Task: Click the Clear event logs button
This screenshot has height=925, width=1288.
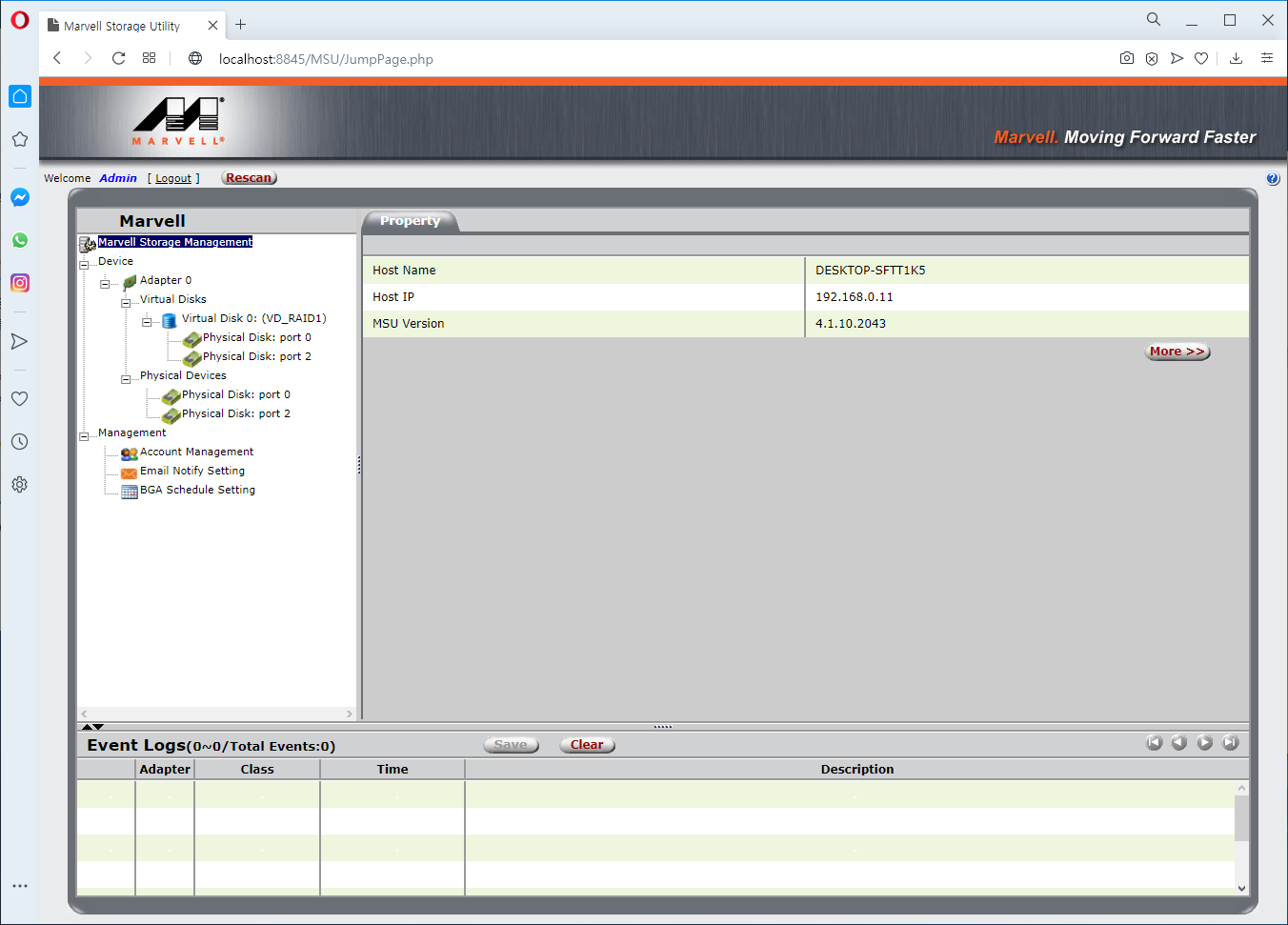Action: [x=587, y=745]
